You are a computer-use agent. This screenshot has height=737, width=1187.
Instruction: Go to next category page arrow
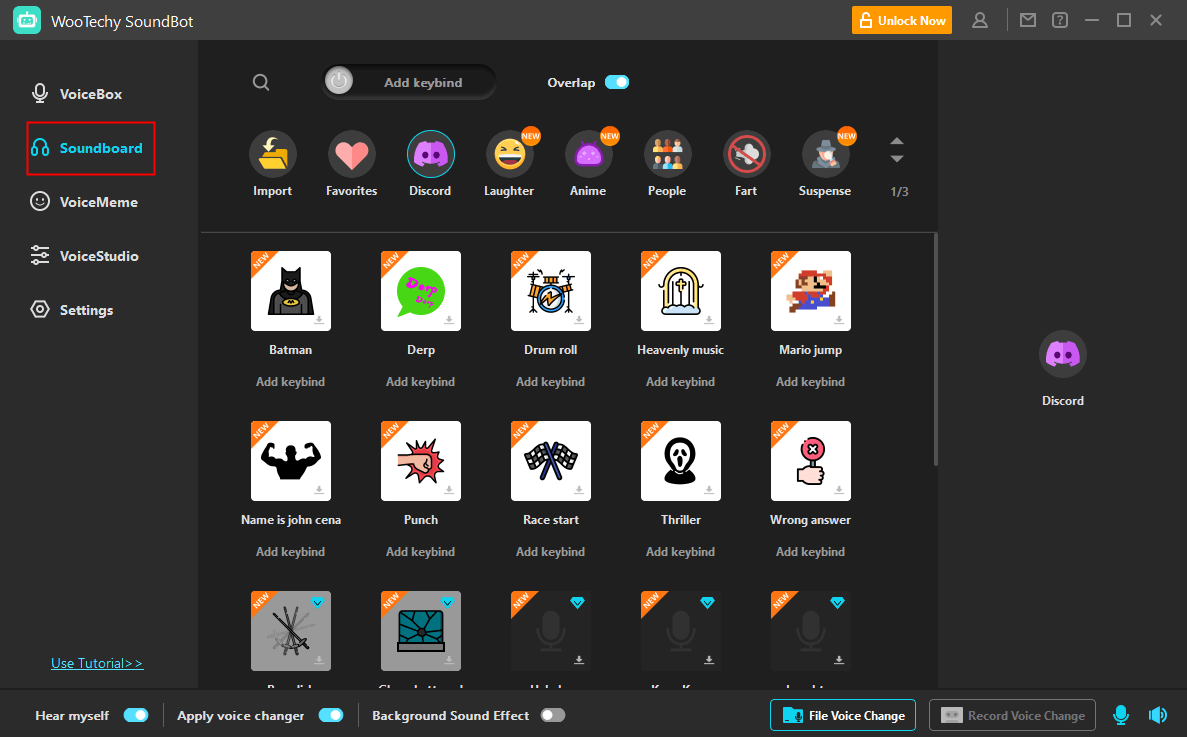click(x=897, y=159)
